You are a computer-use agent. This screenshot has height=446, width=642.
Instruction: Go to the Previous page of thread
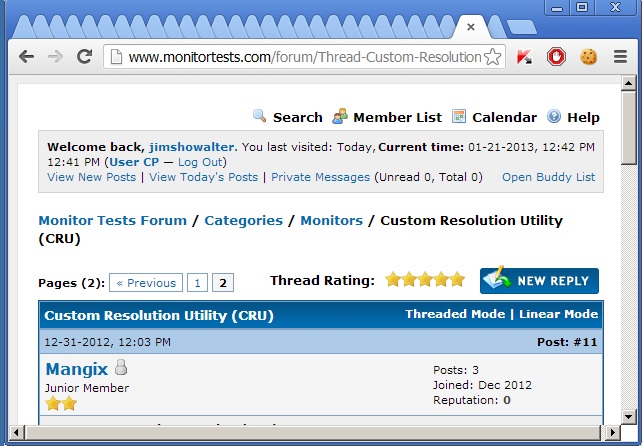145,283
